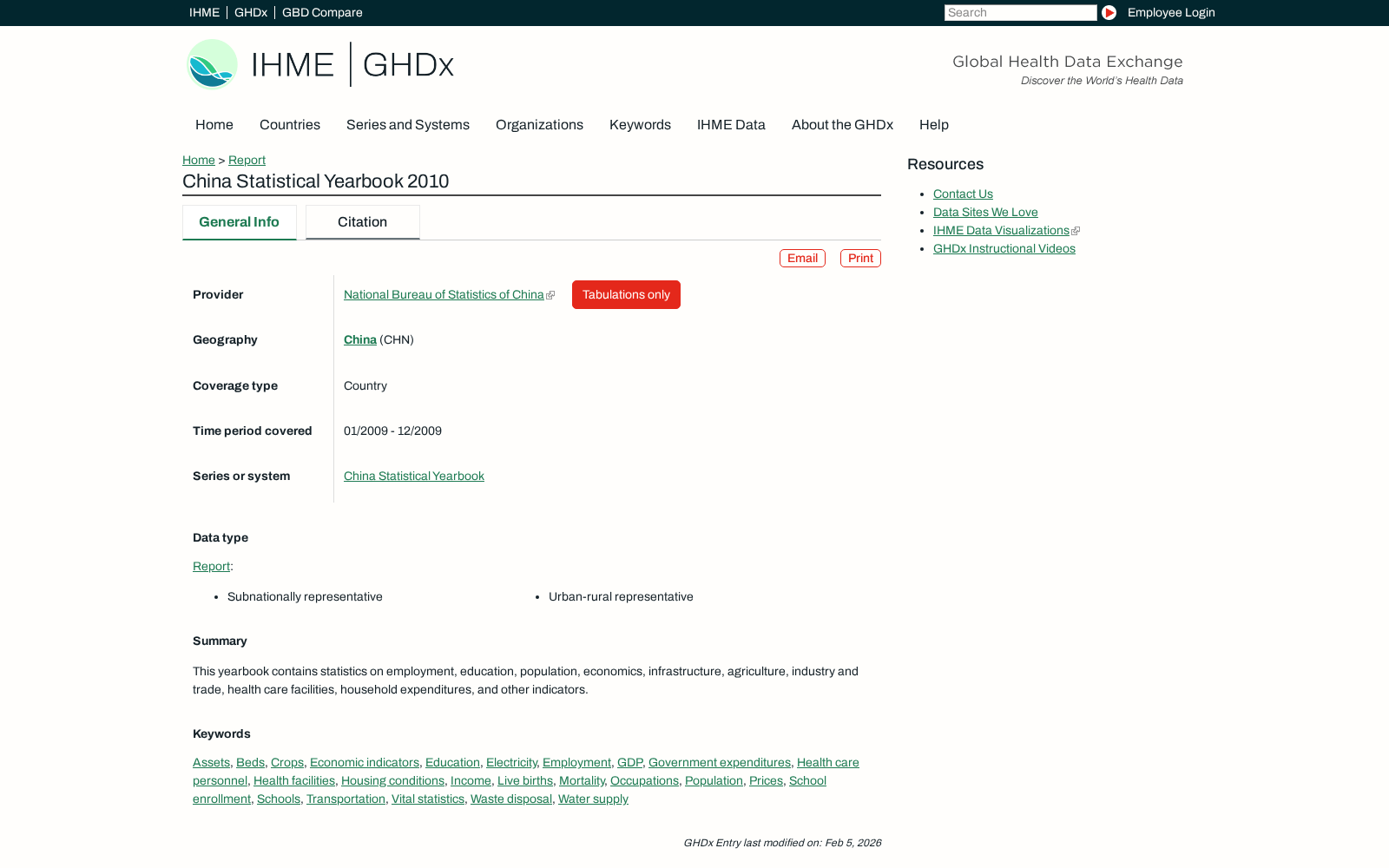
Task: Click the Email button
Action: click(802, 258)
